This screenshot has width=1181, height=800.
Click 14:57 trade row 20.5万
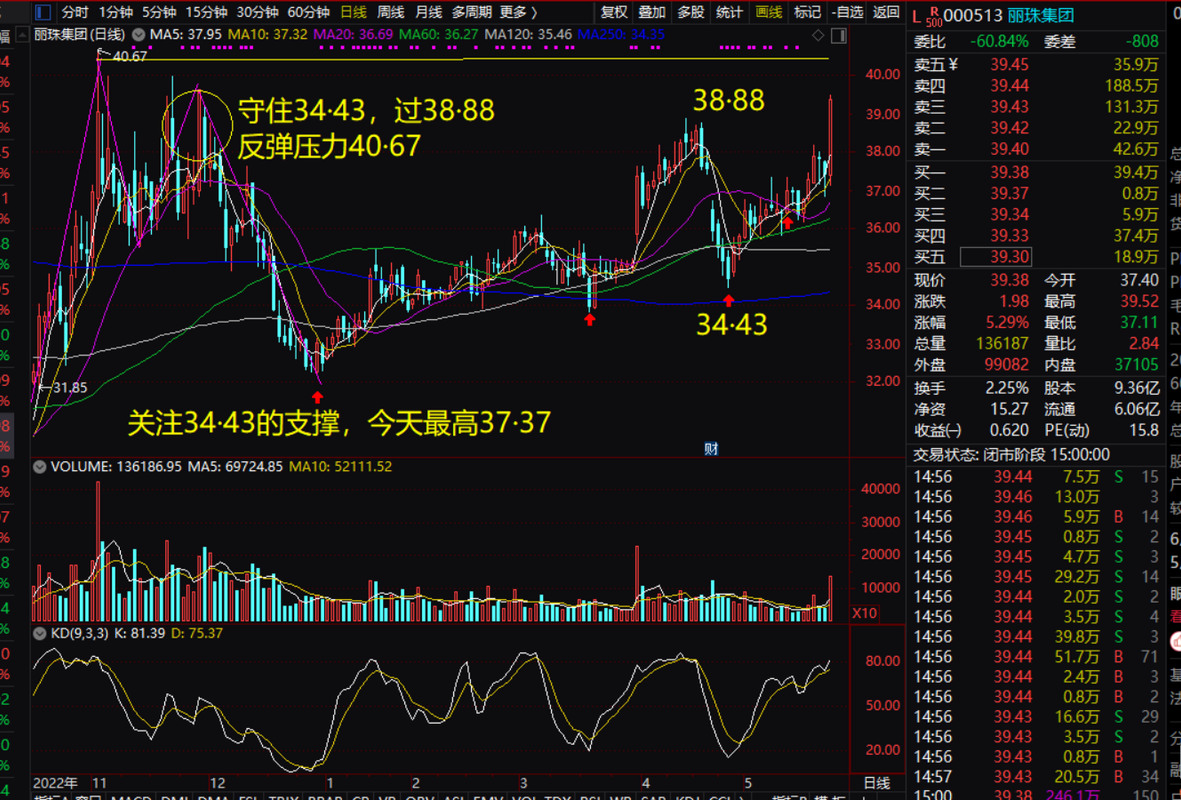pyautogui.click(x=1036, y=777)
